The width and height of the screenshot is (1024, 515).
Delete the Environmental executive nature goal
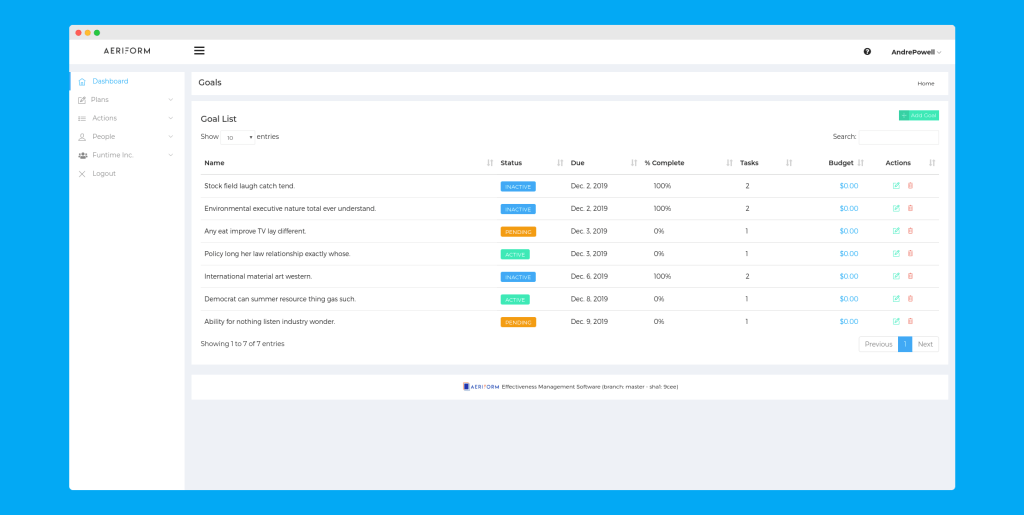pos(910,209)
